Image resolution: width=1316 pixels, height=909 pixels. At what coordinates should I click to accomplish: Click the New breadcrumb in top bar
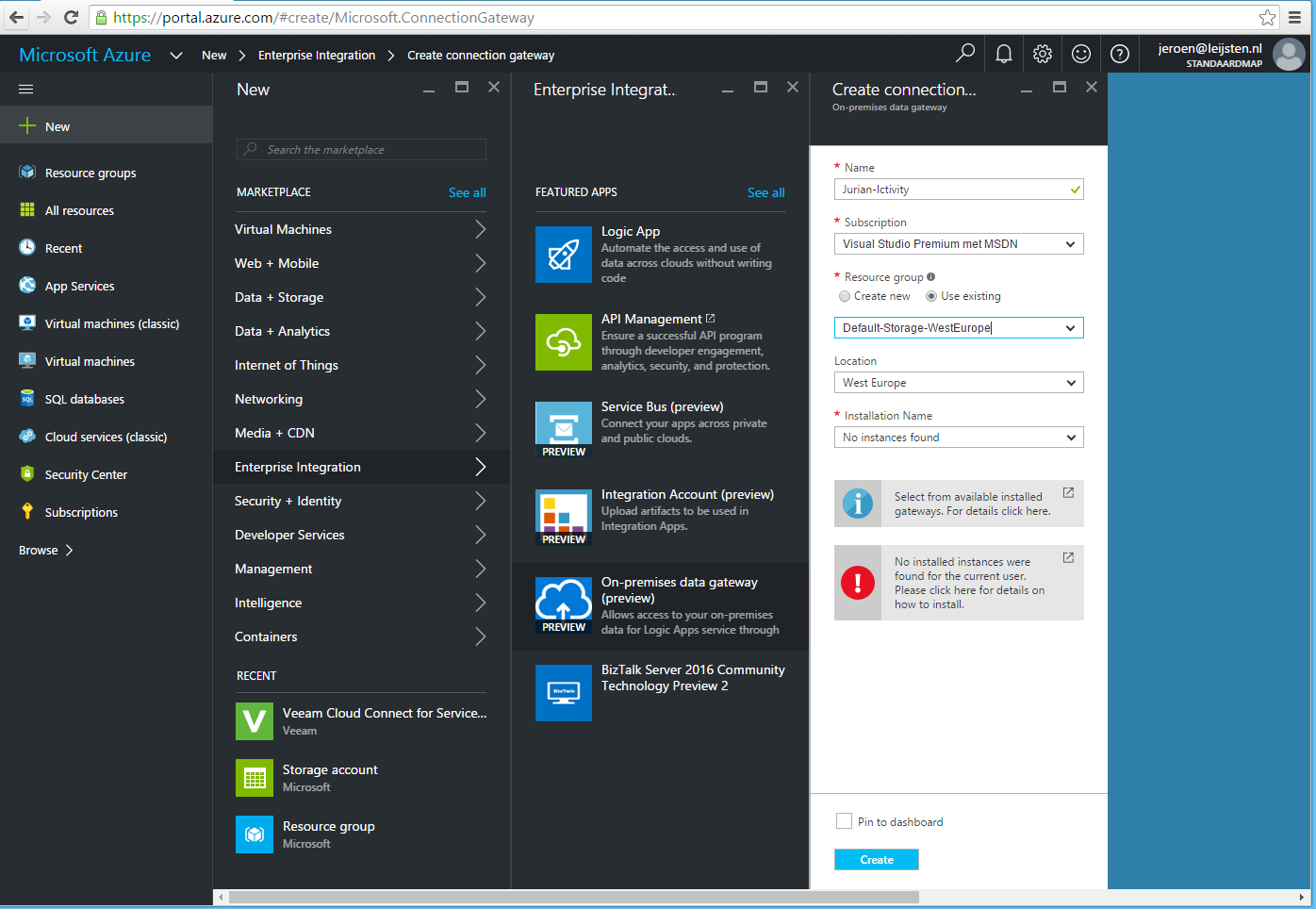[x=214, y=56]
